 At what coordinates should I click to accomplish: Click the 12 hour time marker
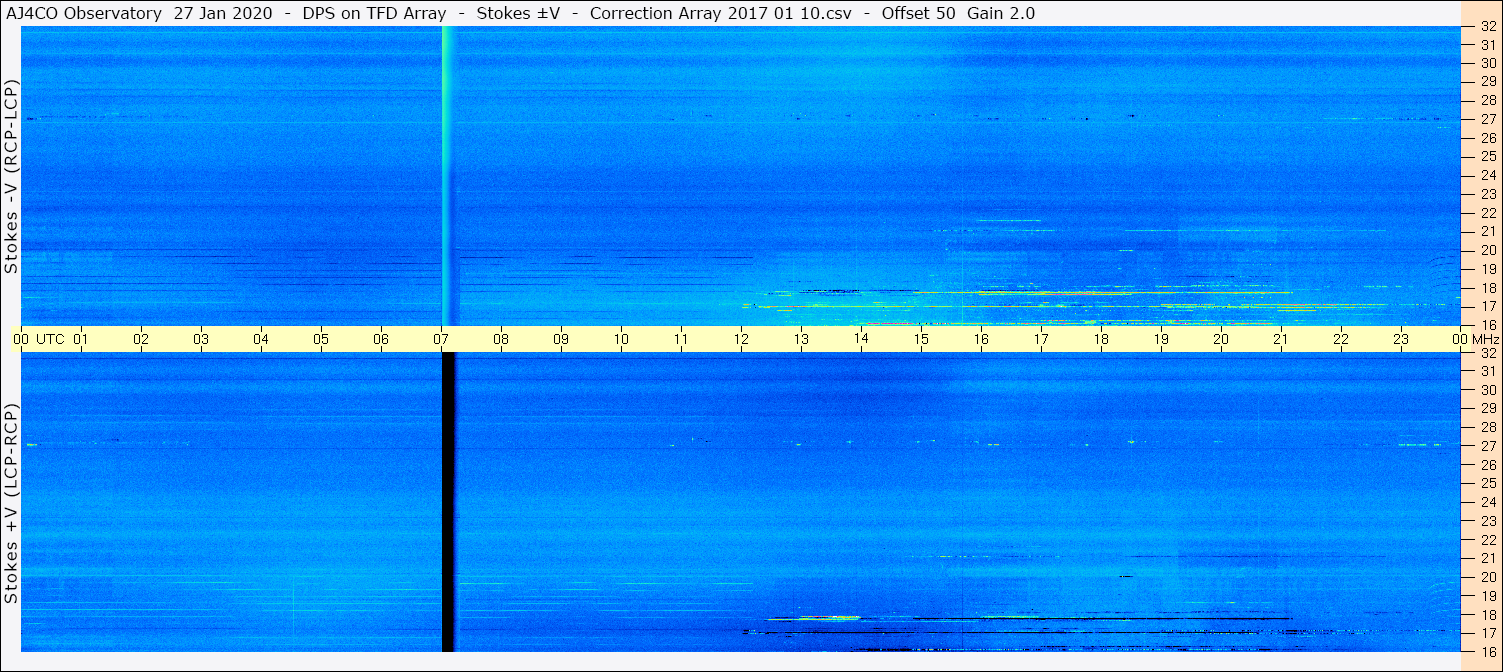[741, 339]
